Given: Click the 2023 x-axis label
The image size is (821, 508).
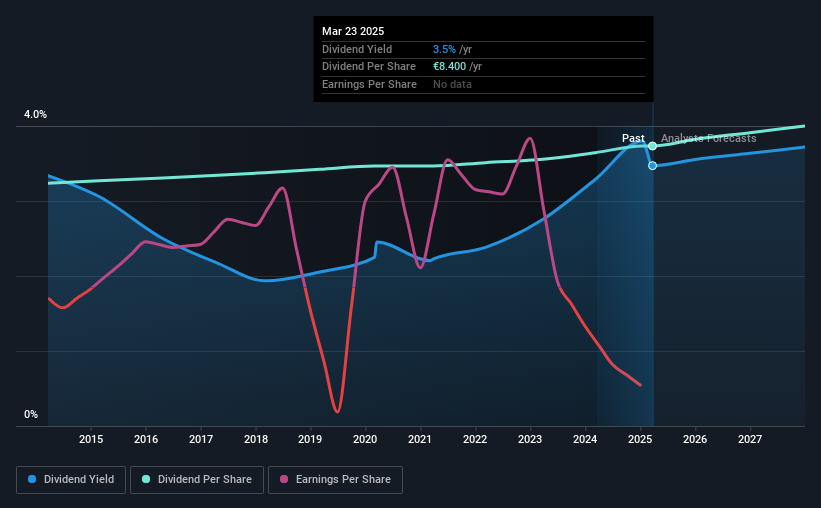Looking at the screenshot, I should tap(530, 439).
